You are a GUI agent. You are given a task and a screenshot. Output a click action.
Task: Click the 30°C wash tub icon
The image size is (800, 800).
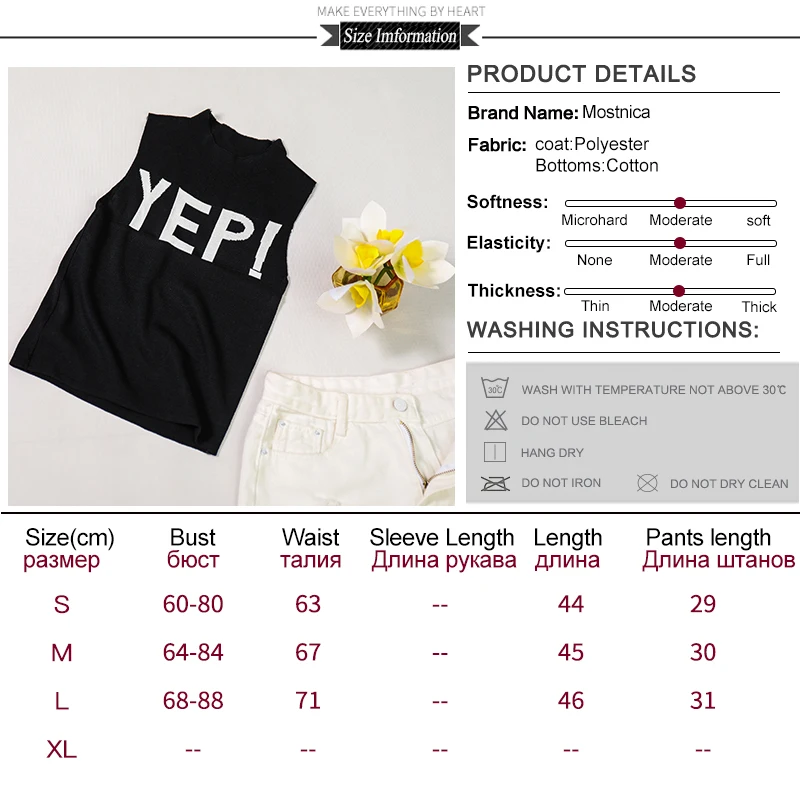coord(494,388)
